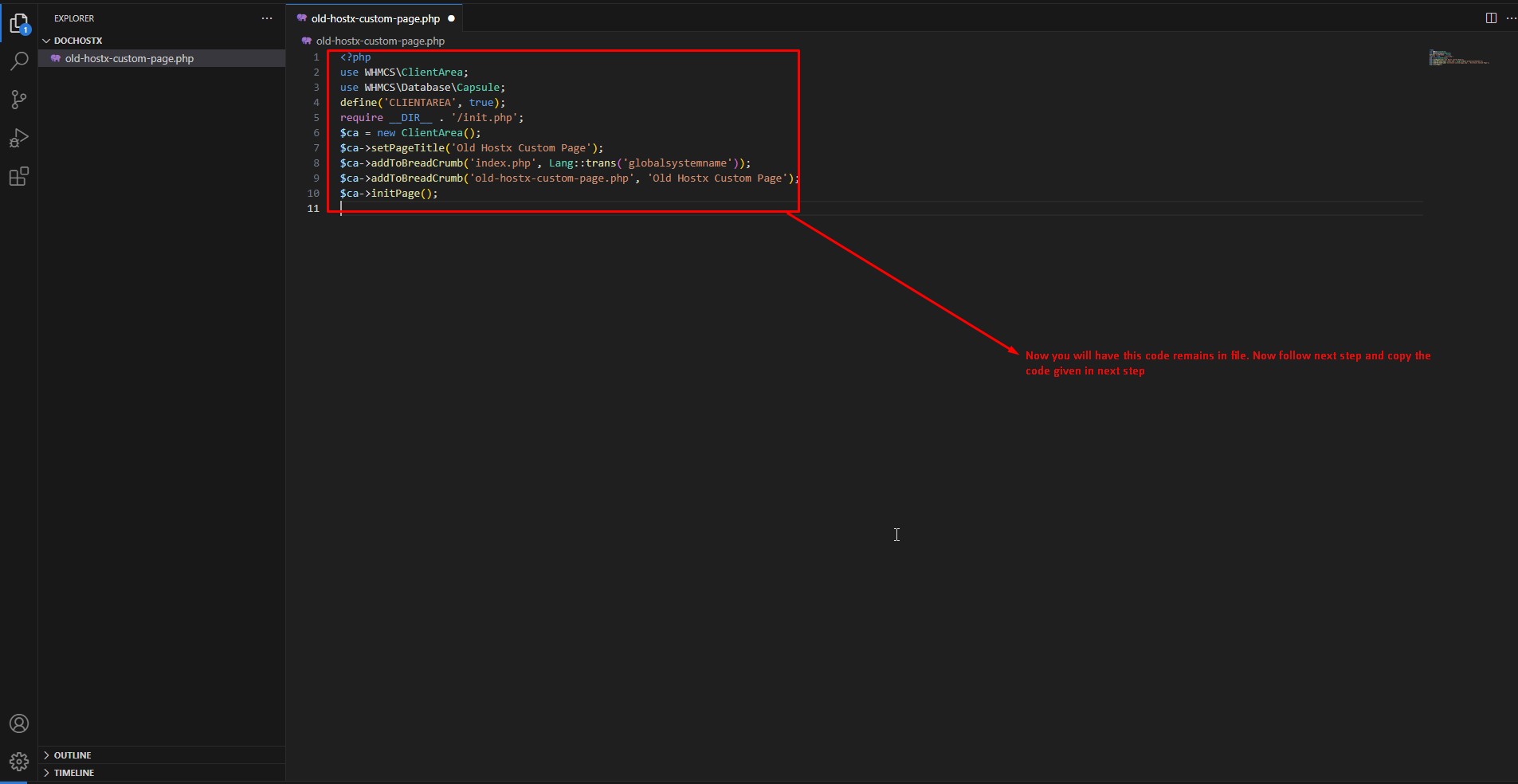
Task: Place cursor on the $ca->initPage(); line
Action: tap(389, 194)
